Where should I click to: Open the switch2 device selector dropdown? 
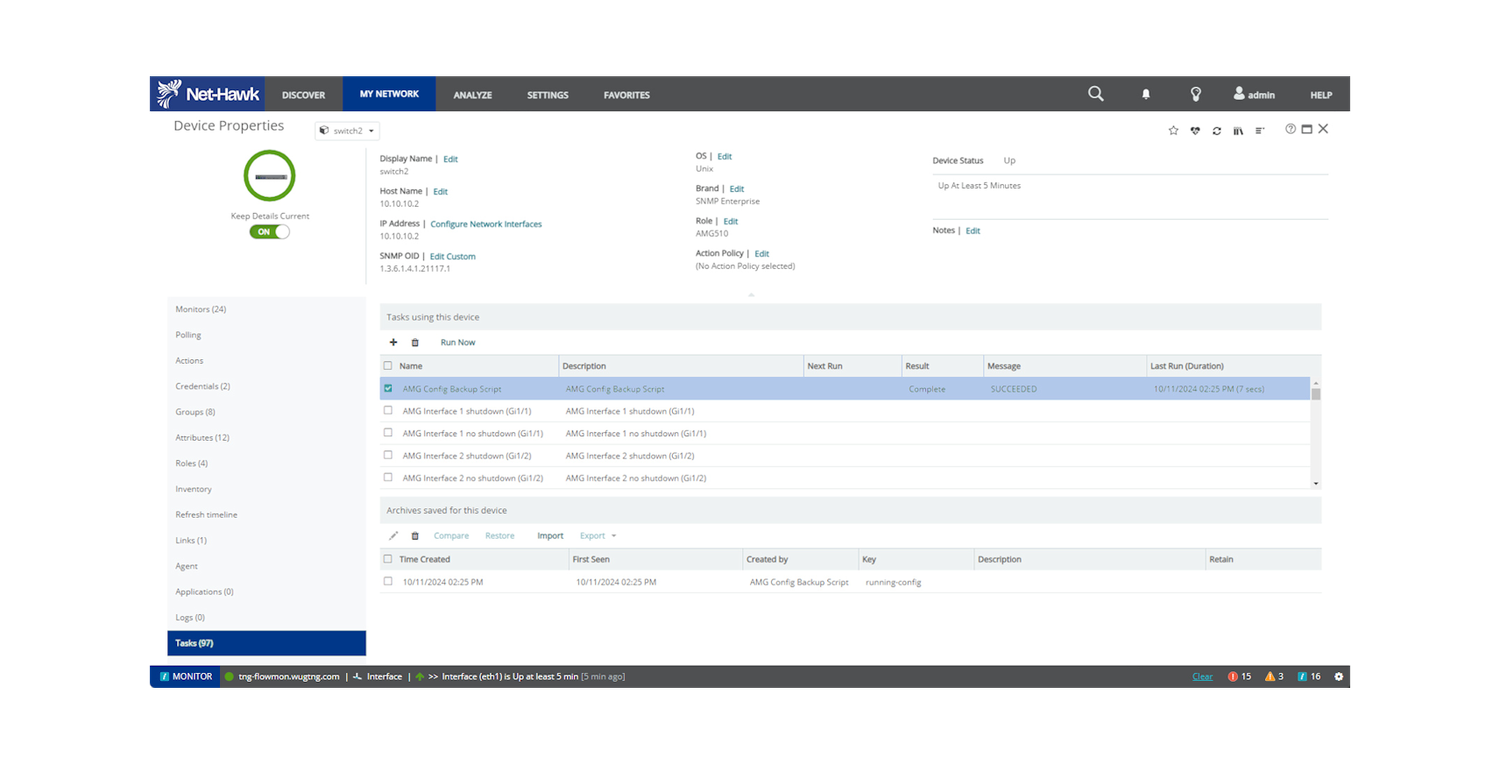[346, 130]
